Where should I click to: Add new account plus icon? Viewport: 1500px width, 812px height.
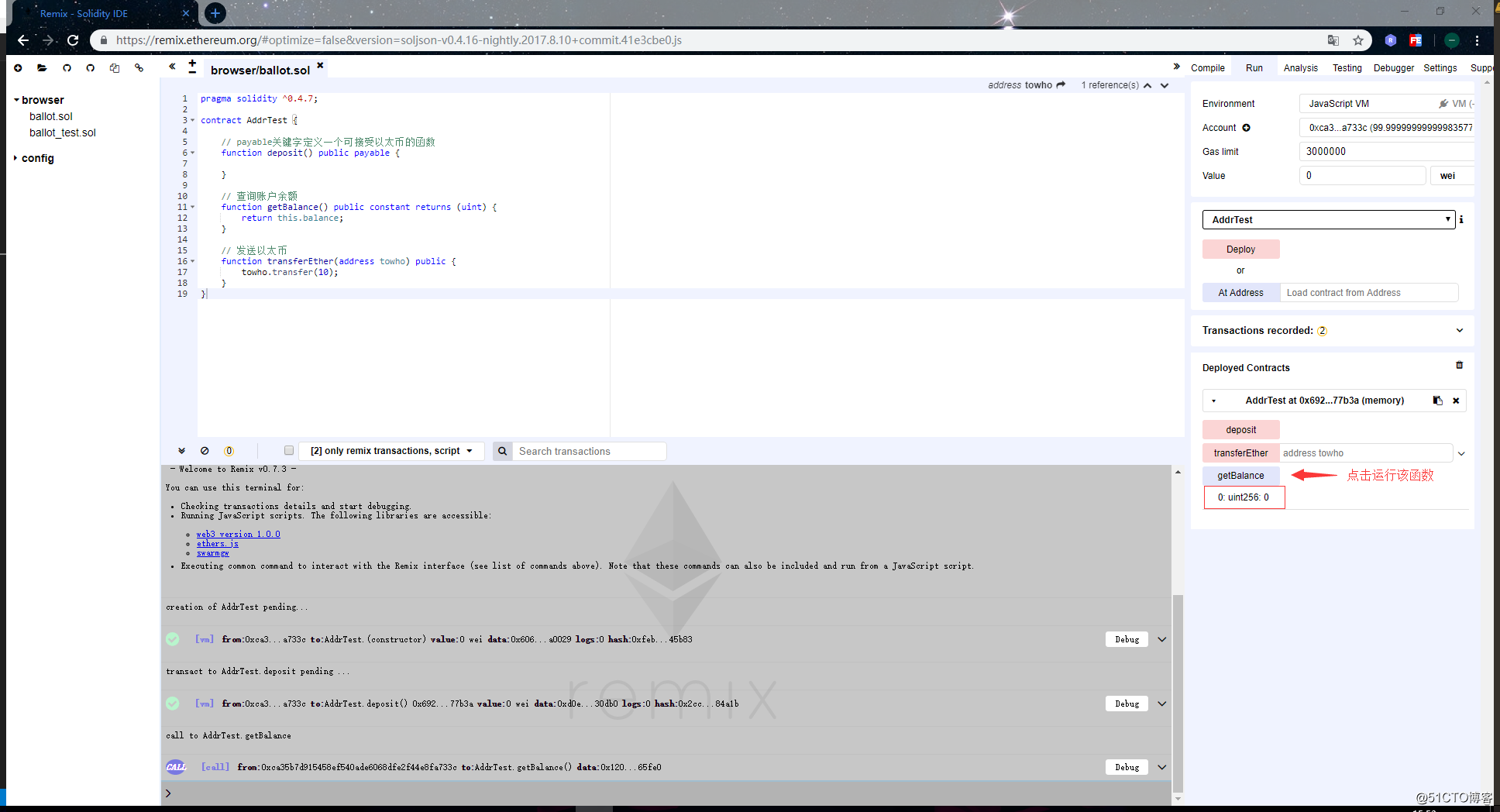[x=1247, y=128]
